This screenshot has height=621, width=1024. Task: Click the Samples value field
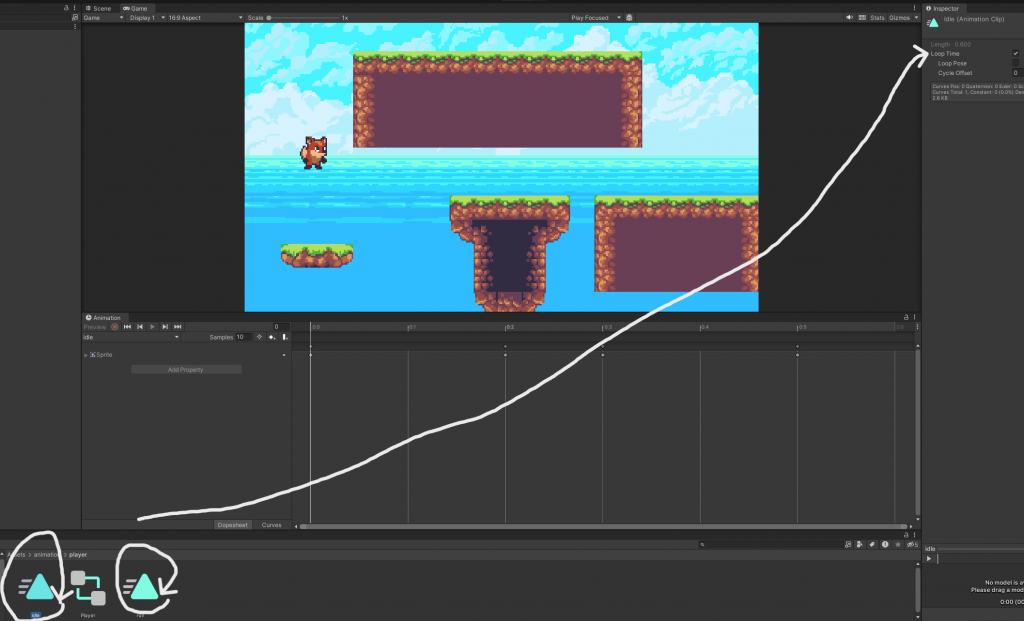click(243, 338)
